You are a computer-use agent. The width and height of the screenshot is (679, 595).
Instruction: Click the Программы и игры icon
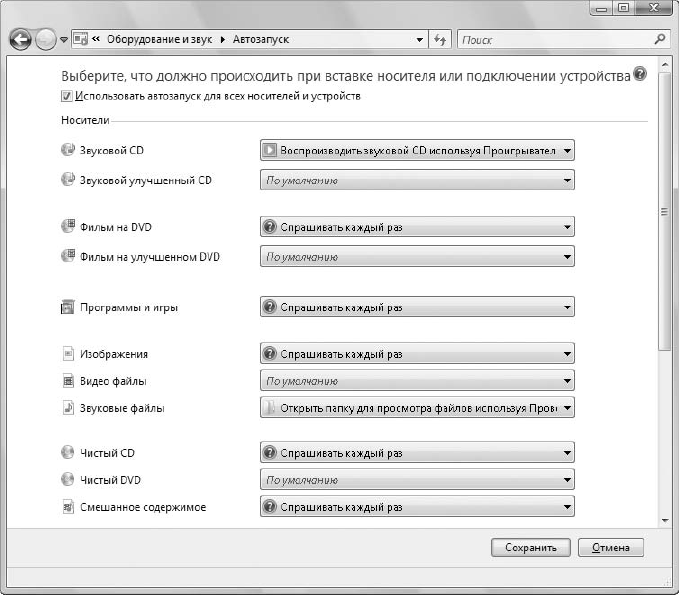(x=68, y=307)
